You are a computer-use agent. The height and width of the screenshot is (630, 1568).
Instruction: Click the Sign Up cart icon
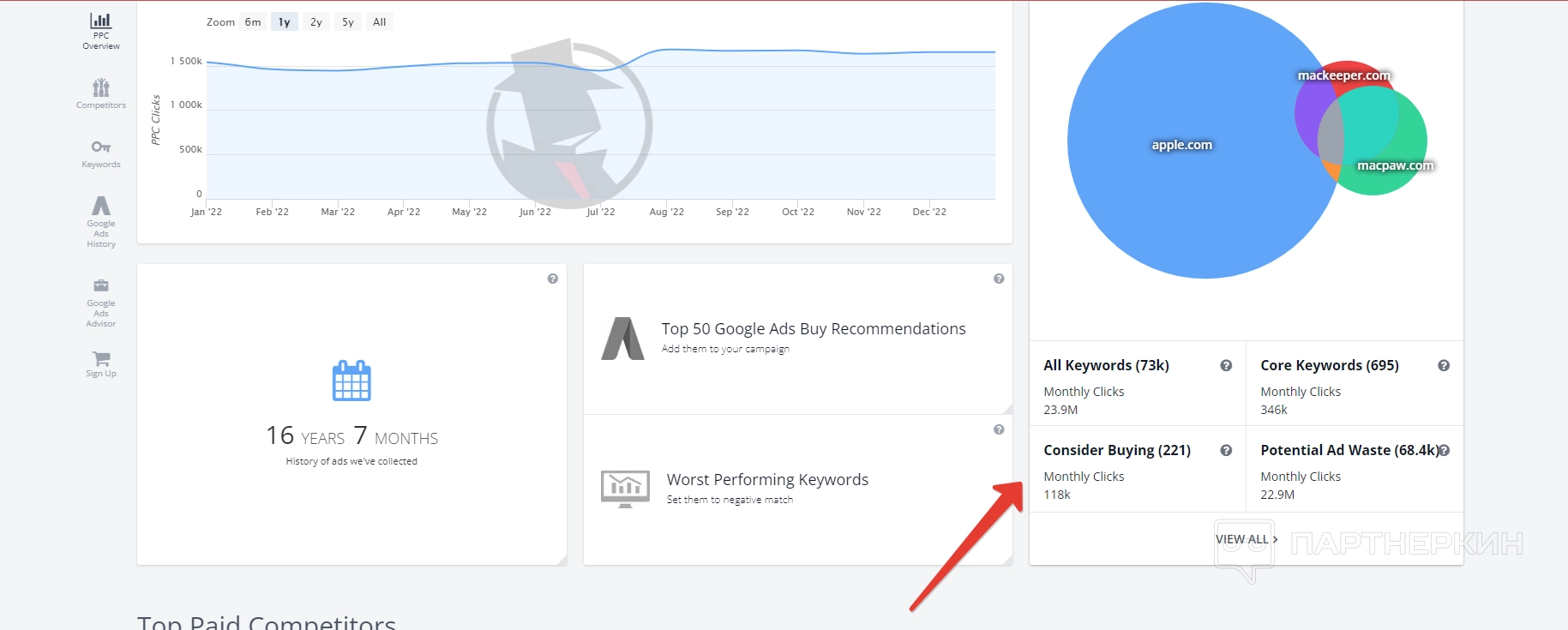click(101, 358)
